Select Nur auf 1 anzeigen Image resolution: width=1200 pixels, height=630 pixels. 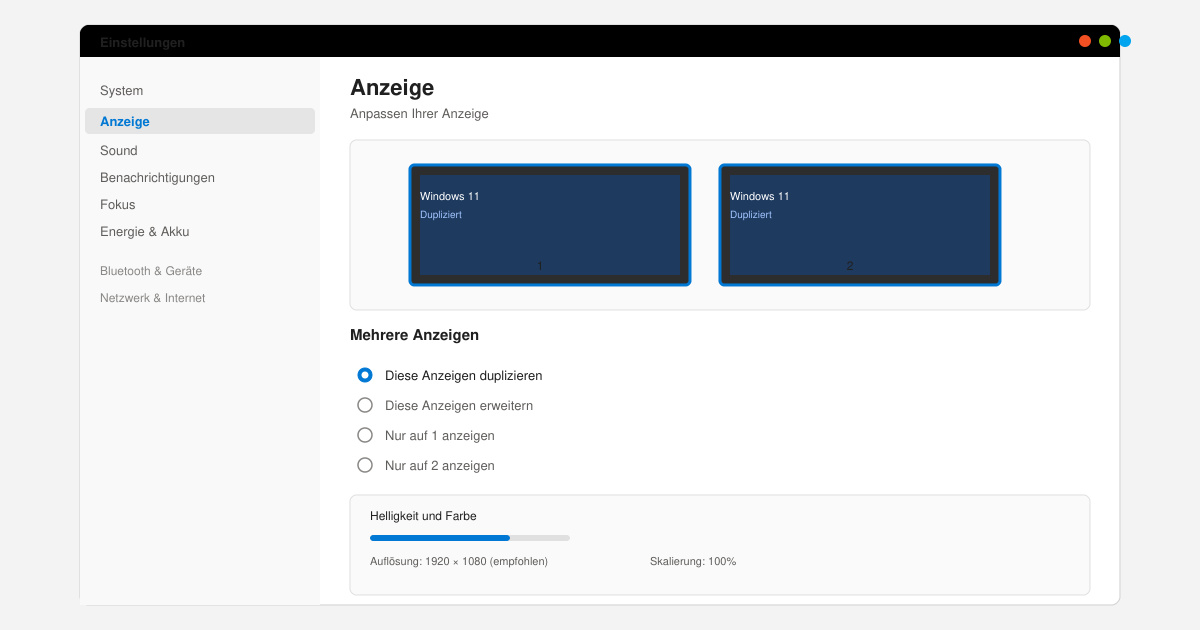click(426, 435)
